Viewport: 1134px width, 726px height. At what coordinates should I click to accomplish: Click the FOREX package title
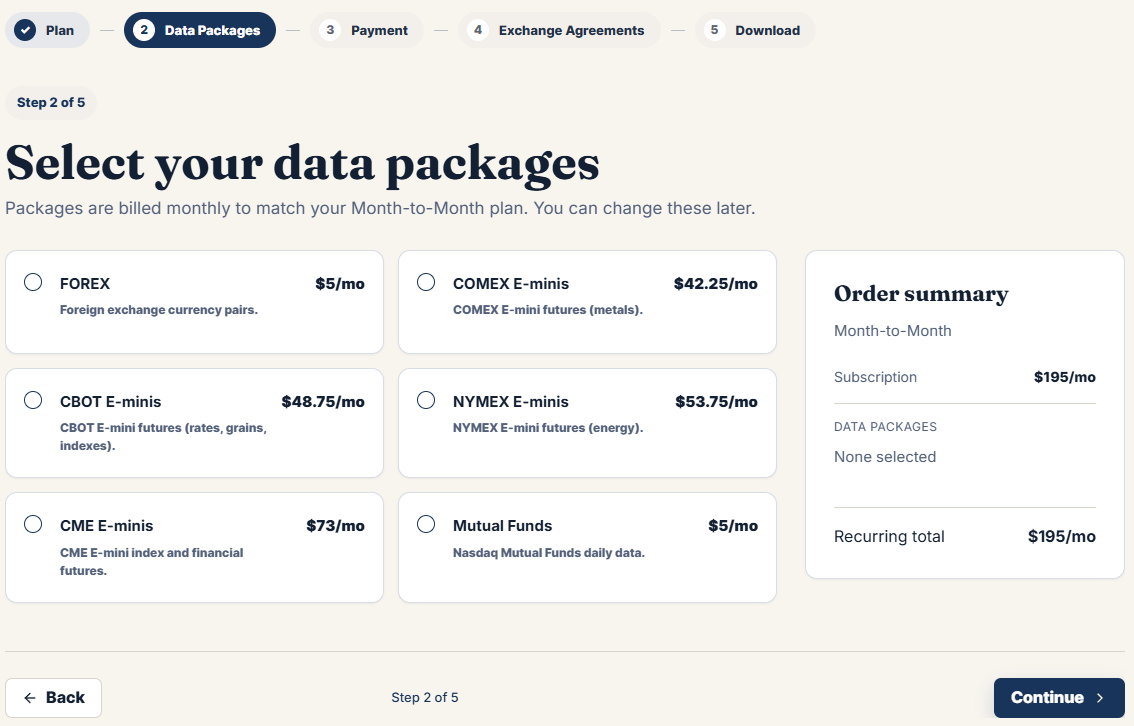tap(85, 283)
